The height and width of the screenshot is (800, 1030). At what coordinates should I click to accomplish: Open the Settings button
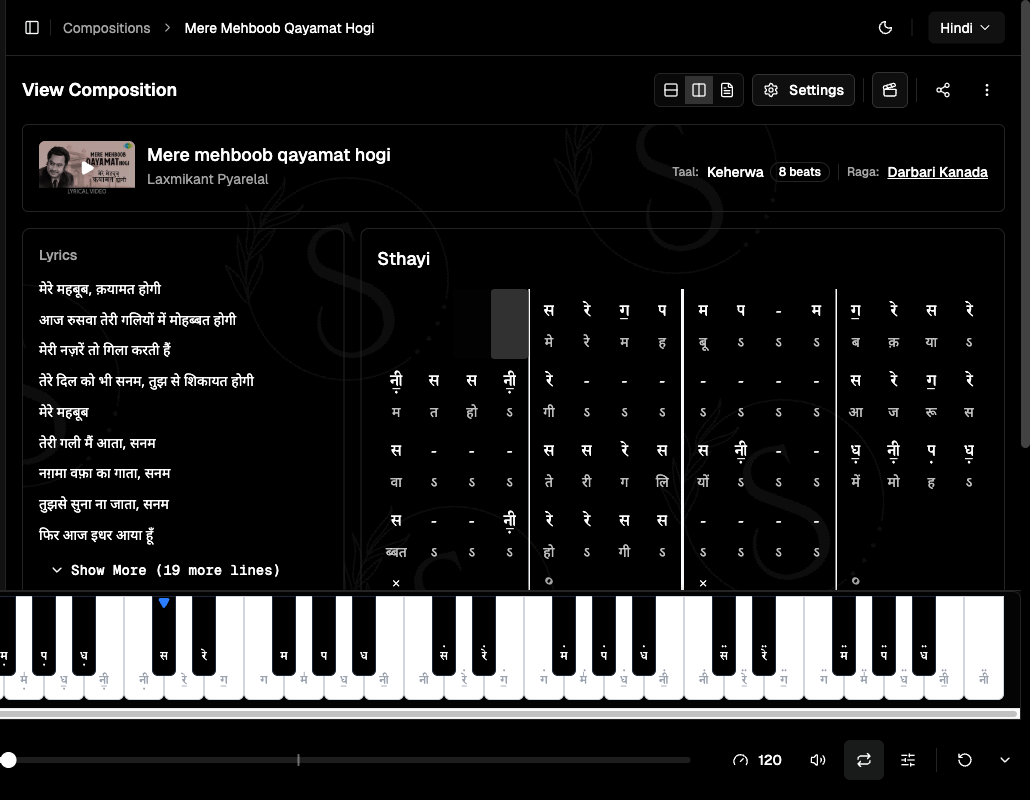803,90
